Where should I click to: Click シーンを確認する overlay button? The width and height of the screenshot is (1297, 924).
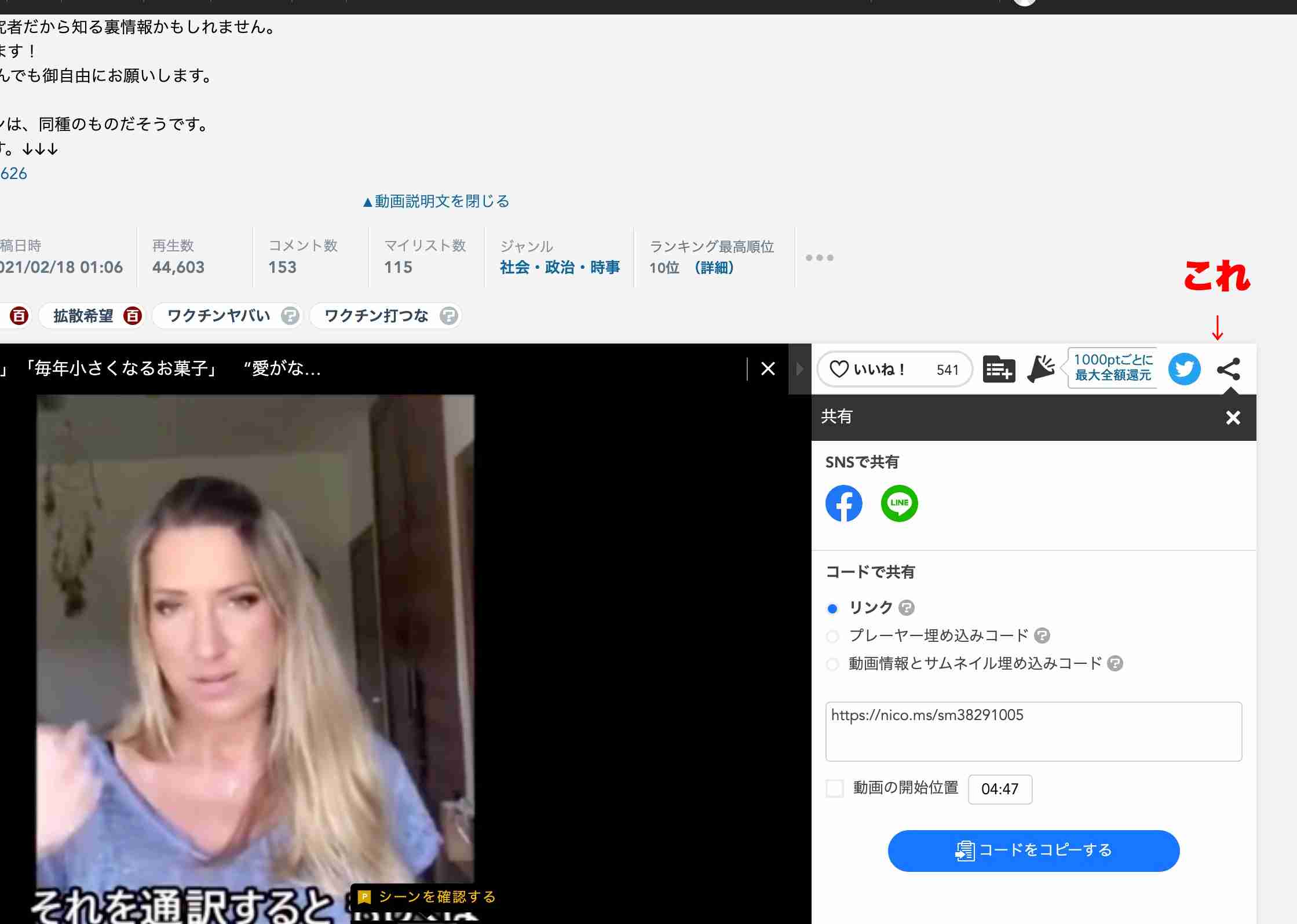coord(426,897)
